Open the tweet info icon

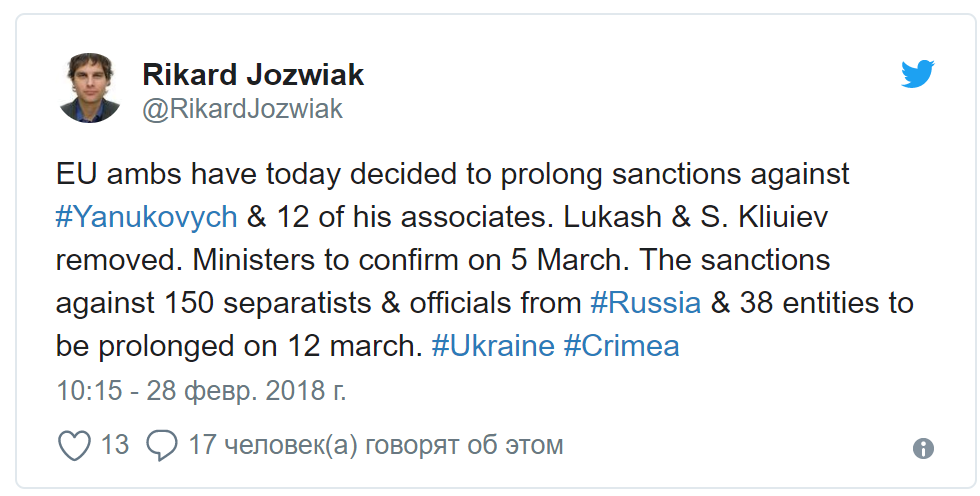(x=923, y=447)
